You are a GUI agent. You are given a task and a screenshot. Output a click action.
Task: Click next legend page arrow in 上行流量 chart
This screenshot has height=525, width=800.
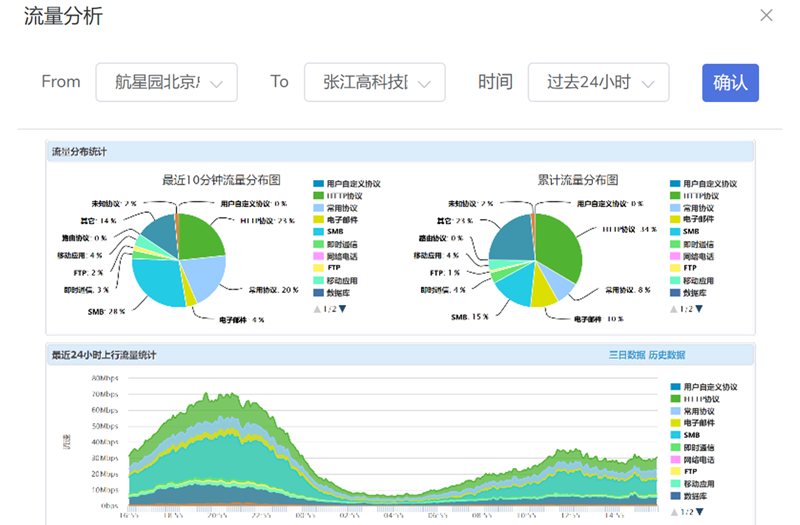(699, 511)
